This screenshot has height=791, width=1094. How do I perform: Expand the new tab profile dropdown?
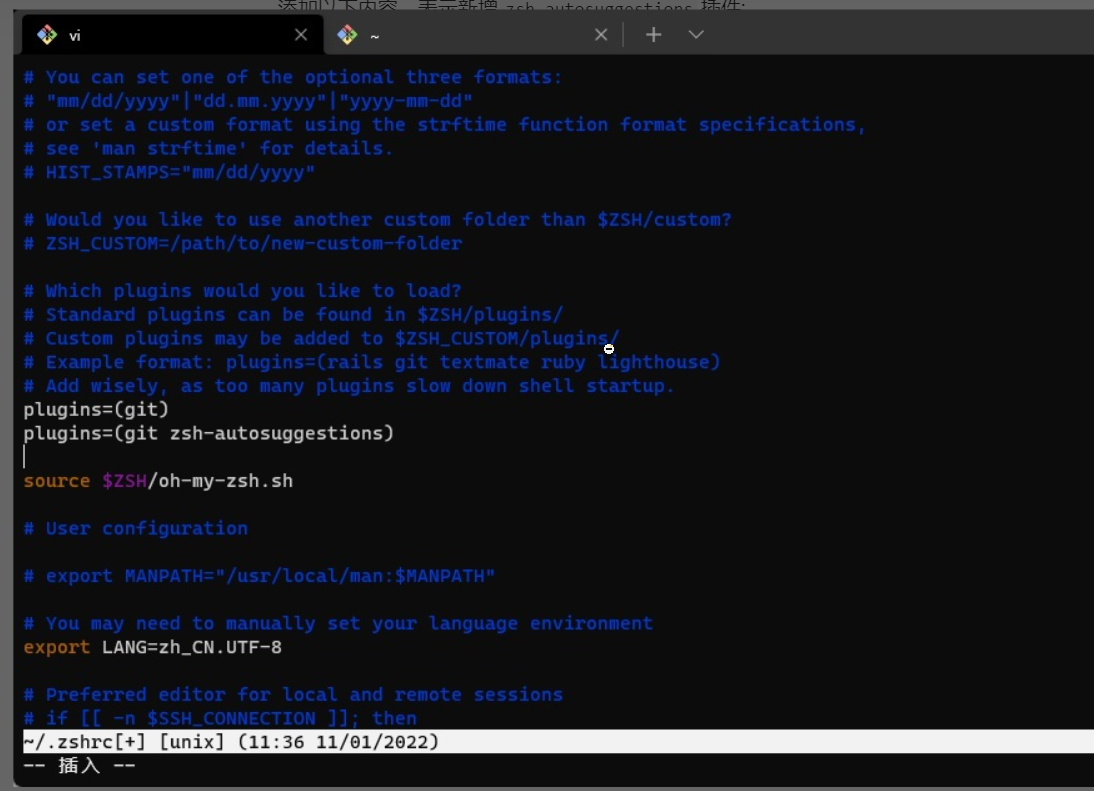tap(697, 35)
